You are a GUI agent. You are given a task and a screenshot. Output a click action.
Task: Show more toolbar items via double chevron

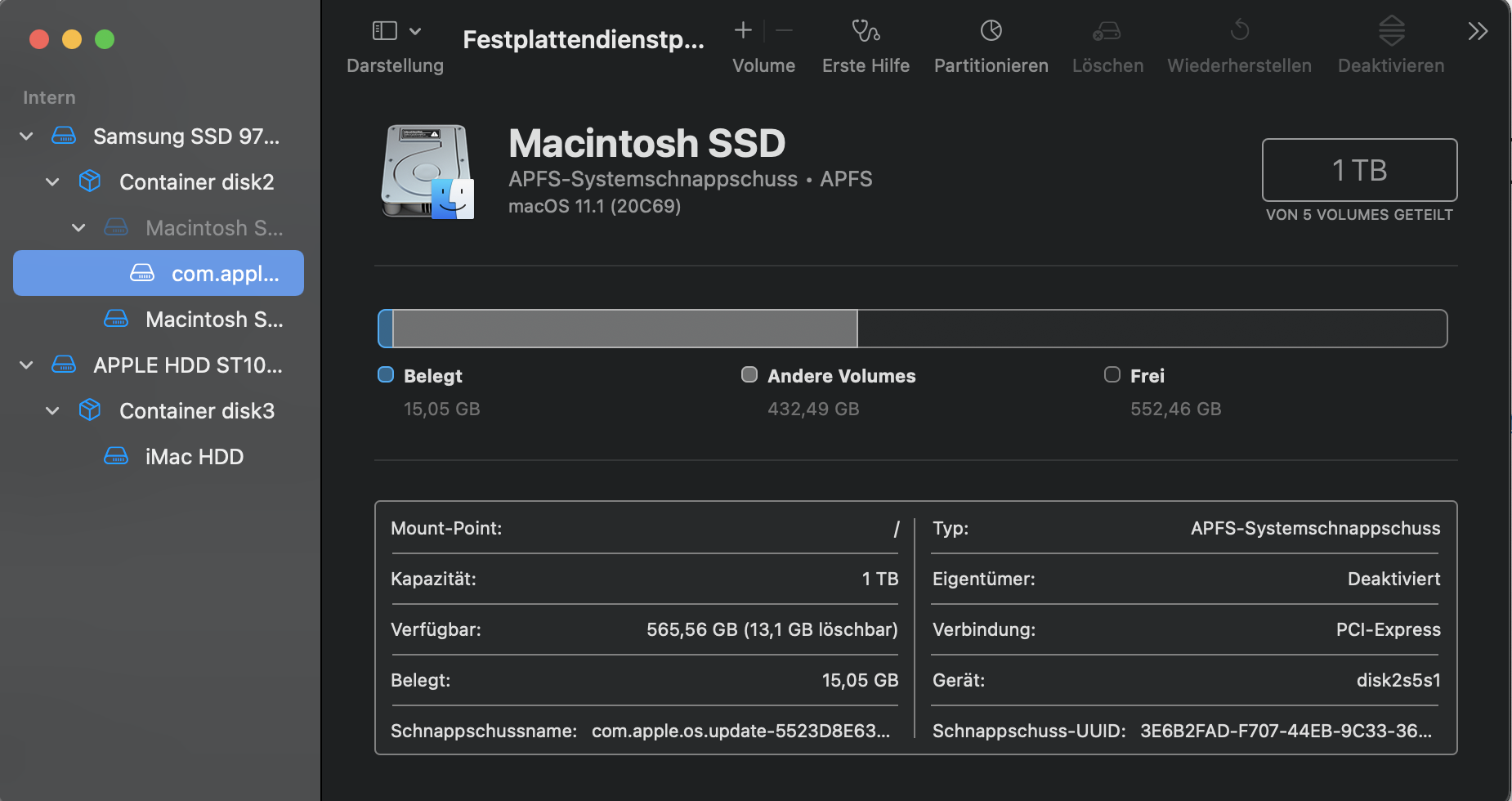[1478, 31]
